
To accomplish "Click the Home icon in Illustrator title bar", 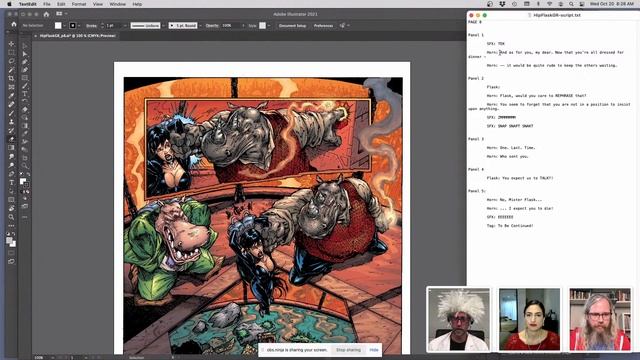I will (46, 14).
